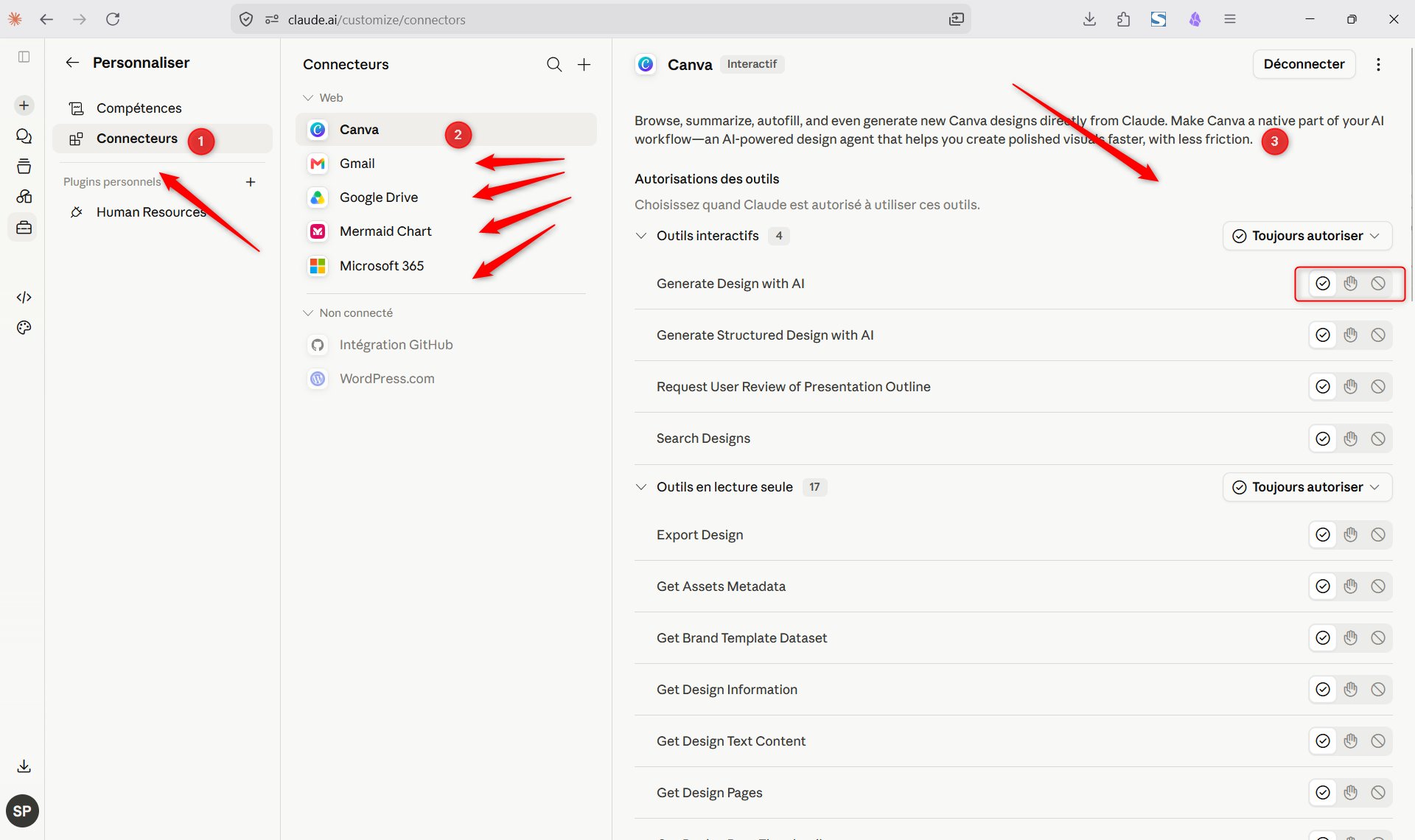This screenshot has width=1415, height=840.
Task: Set Get Design Pages to always allow
Action: pos(1323,793)
